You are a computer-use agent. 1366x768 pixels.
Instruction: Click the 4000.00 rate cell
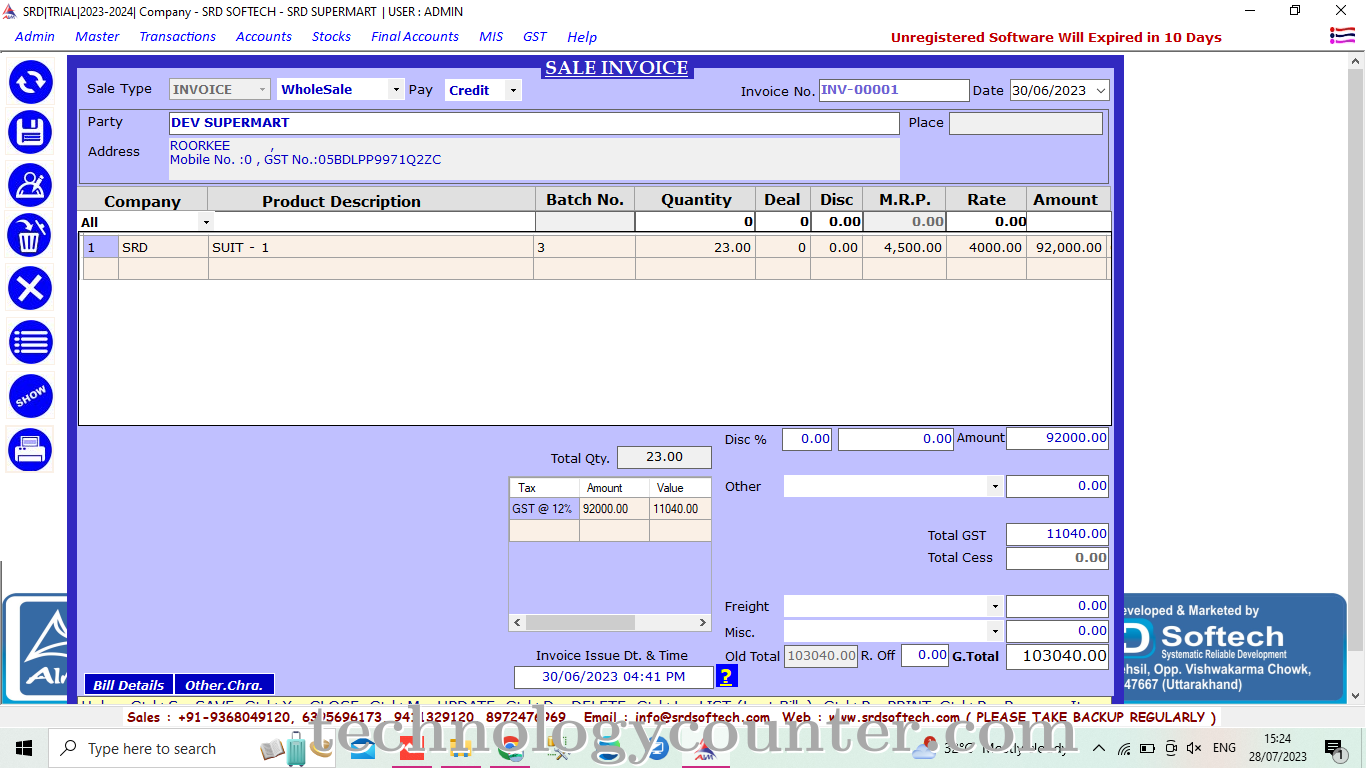(986, 247)
